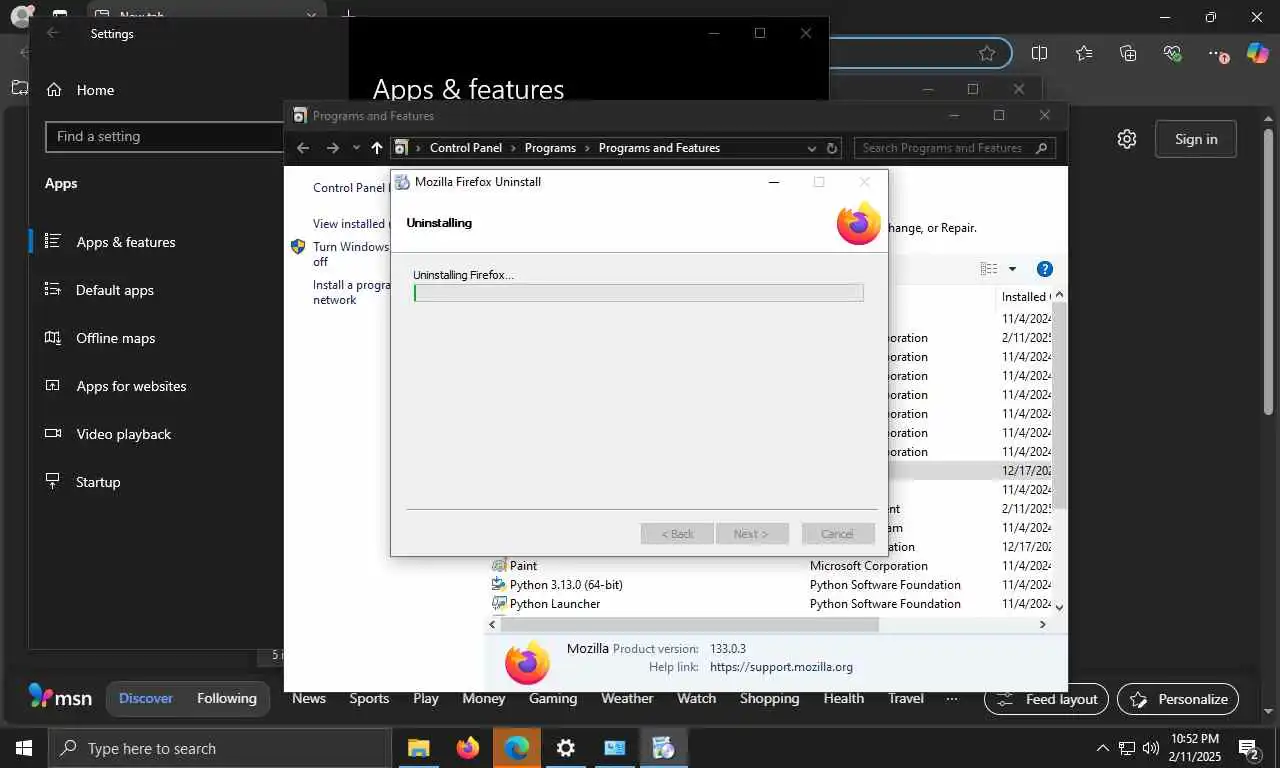Go up one level in Control Panel

point(376,148)
